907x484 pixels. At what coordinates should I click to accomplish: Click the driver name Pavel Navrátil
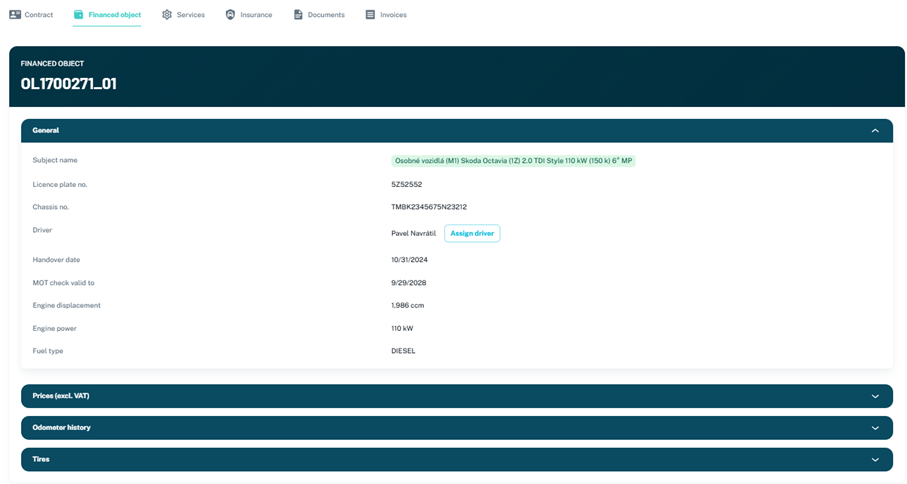(413, 234)
